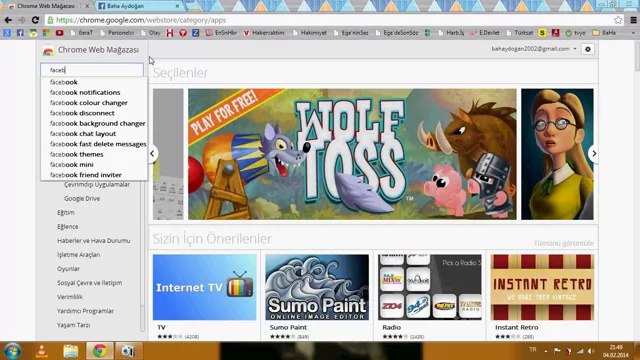Bookmark this page with the star icon
This screenshot has width=640, height=360.
pyautogui.click(x=618, y=20)
